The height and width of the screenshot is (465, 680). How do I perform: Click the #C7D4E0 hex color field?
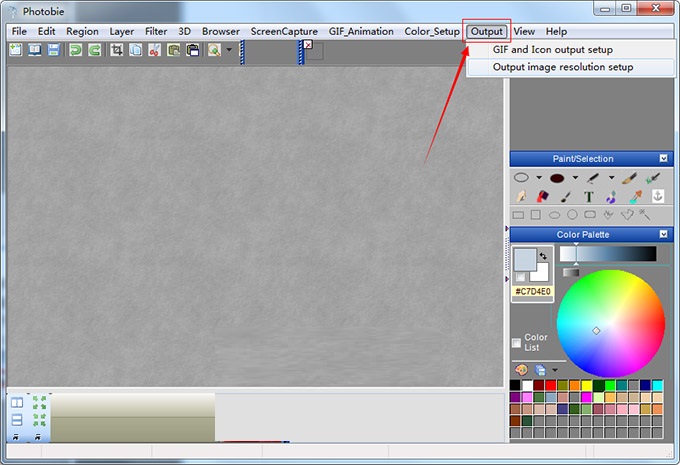coord(533,291)
